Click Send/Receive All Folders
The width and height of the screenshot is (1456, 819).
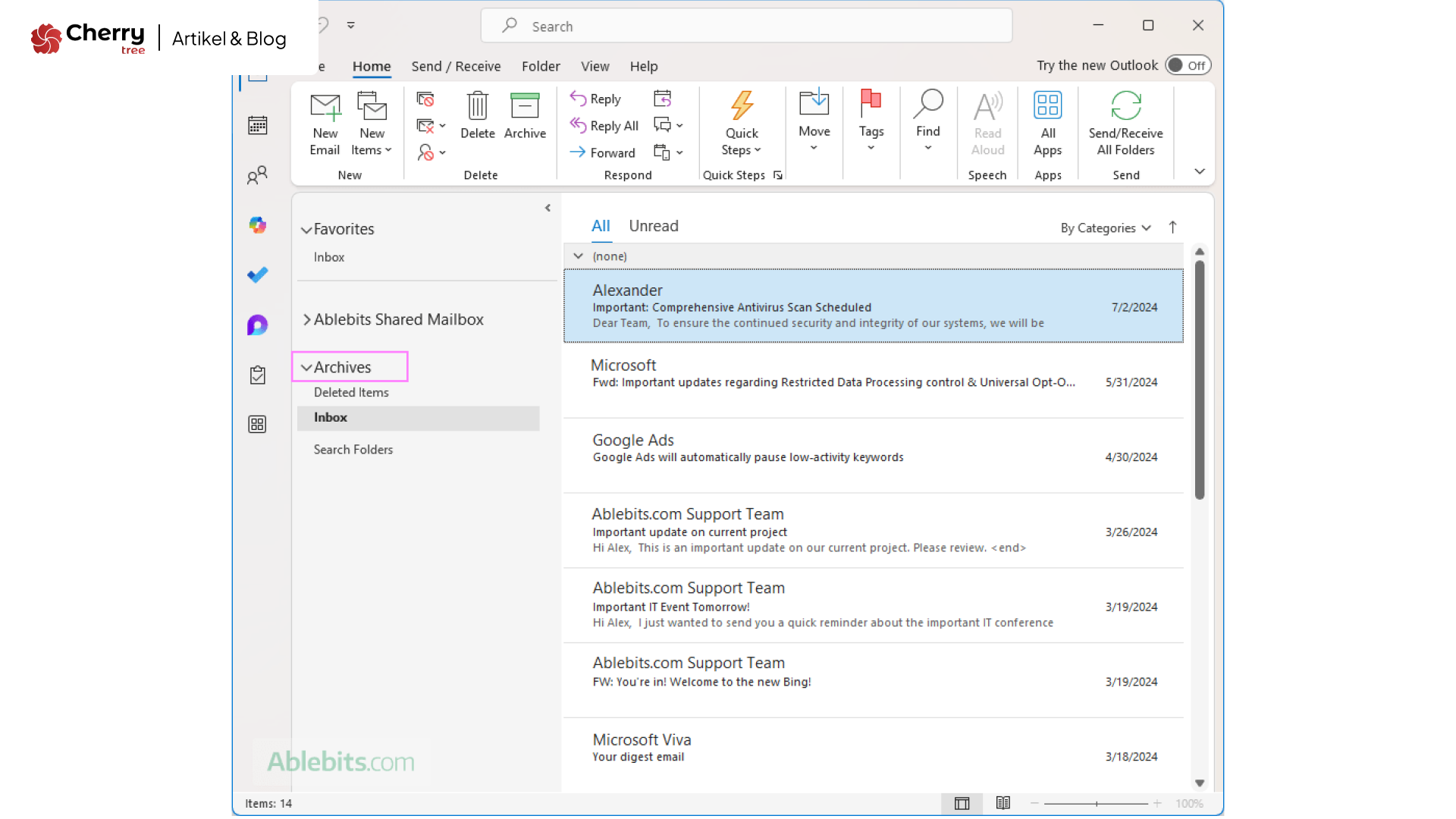tap(1125, 124)
